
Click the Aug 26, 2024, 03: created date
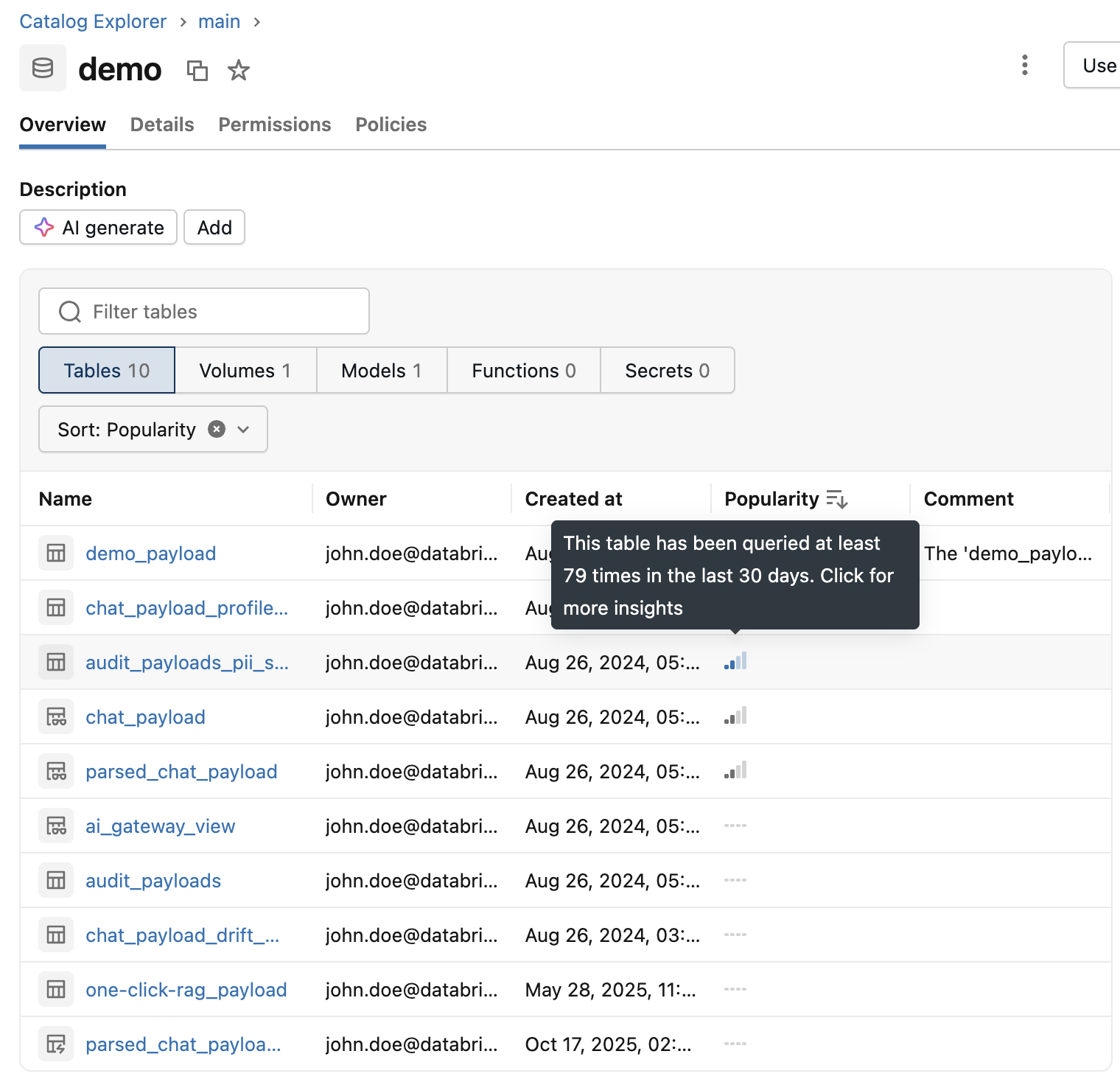coord(612,935)
